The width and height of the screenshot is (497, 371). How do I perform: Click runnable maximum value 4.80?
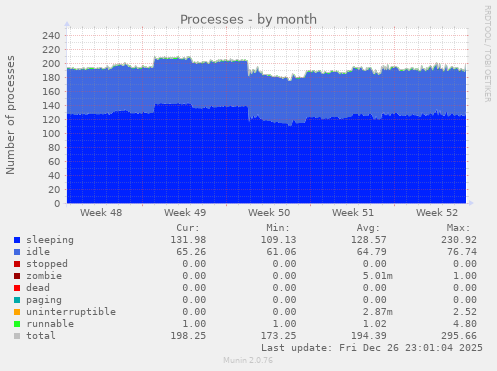[x=465, y=324]
